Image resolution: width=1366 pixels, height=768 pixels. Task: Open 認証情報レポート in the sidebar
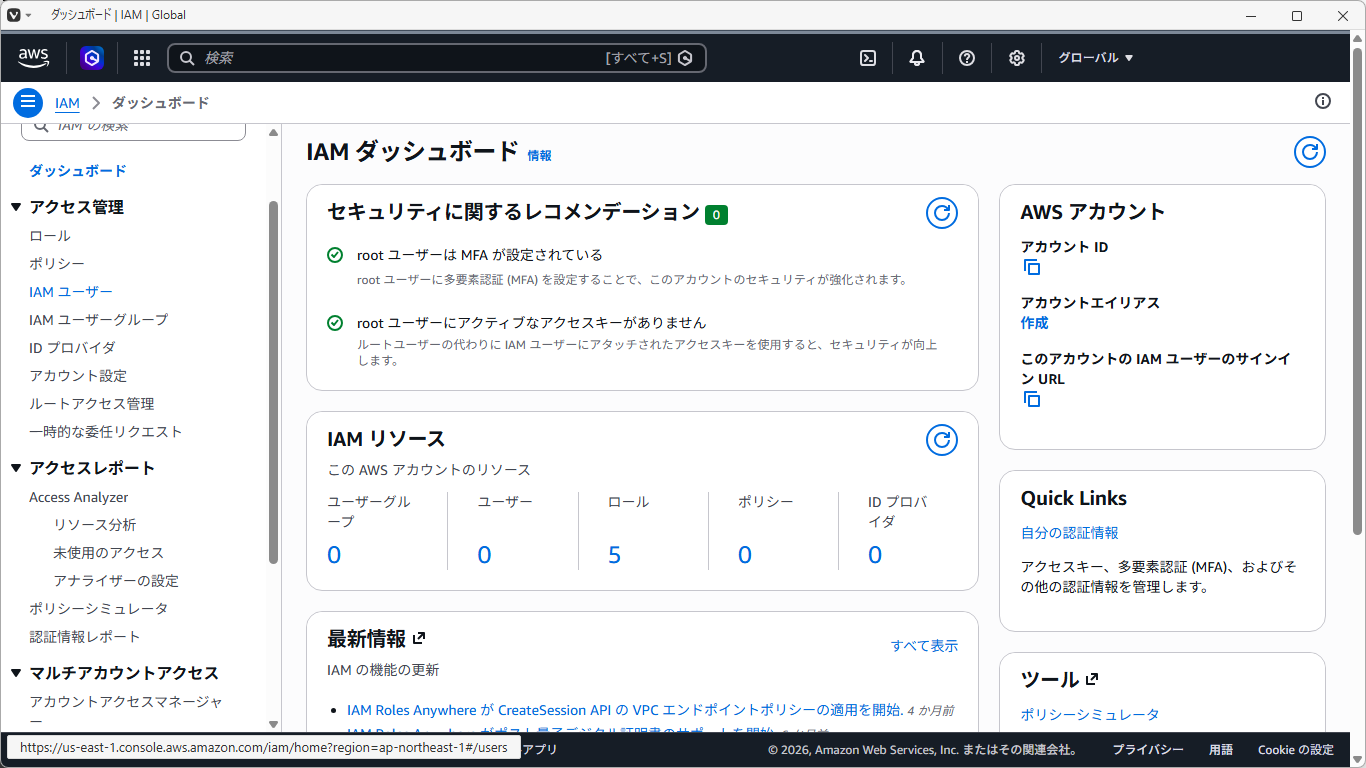click(85, 637)
